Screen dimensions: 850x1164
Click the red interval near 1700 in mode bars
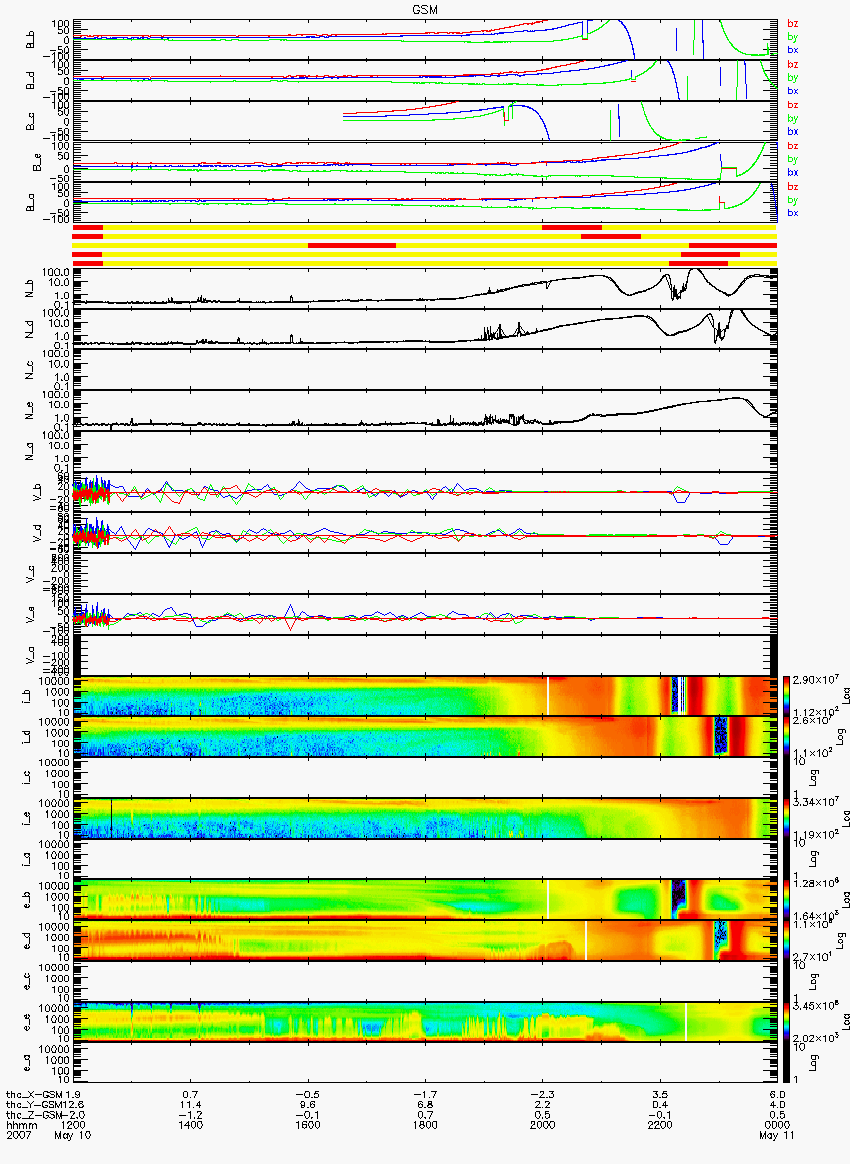coord(352,245)
